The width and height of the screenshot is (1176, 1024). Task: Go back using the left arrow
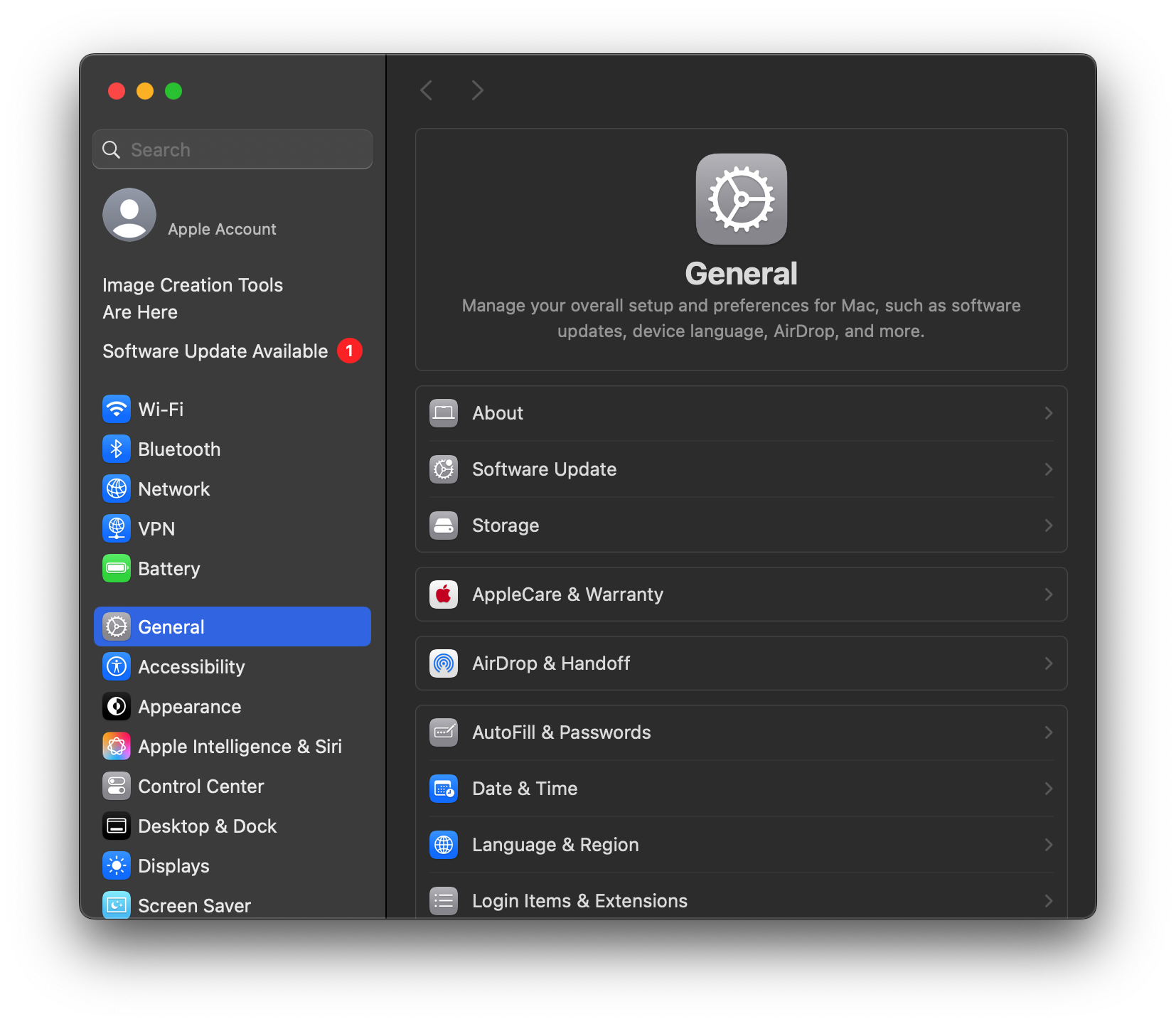427,90
